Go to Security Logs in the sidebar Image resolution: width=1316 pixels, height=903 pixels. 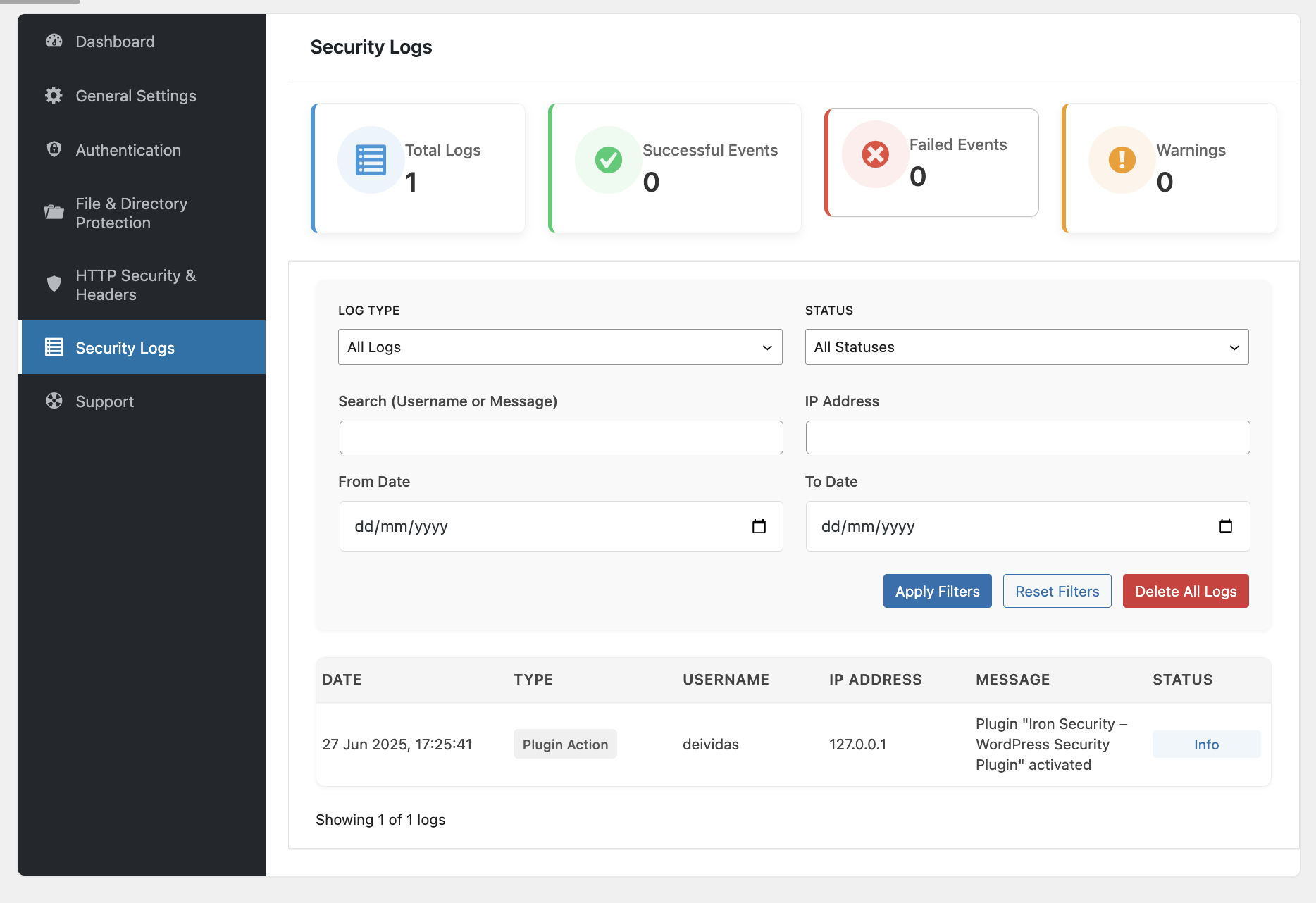point(125,348)
